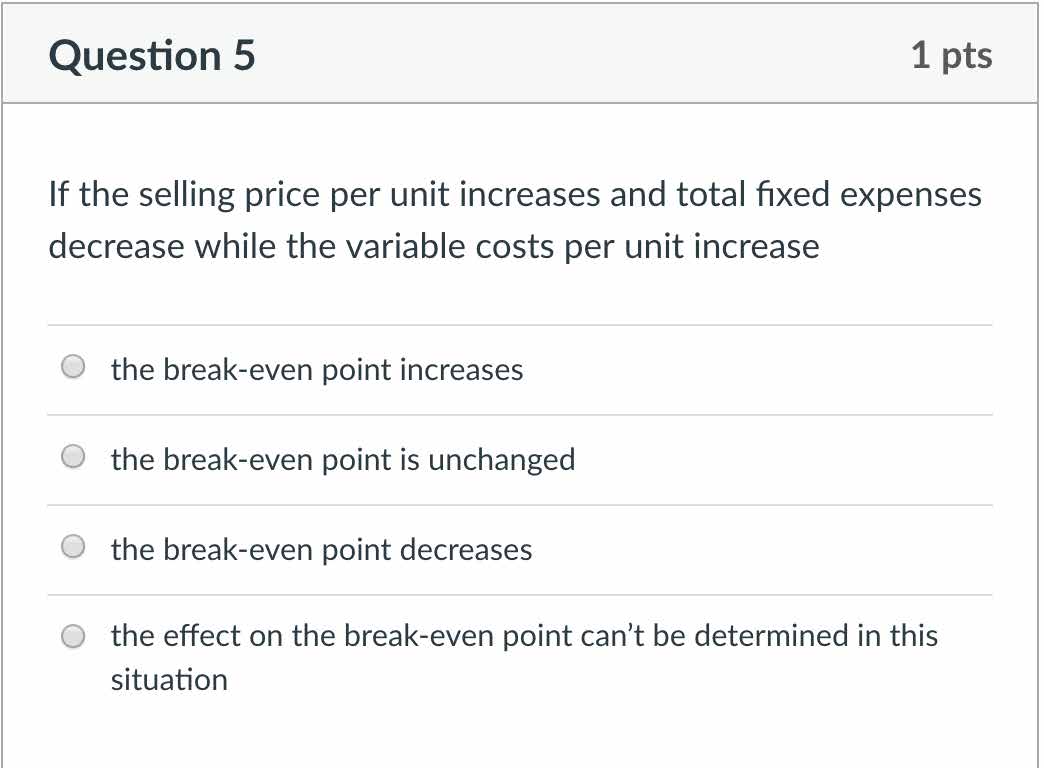Select the "can't be determined" radio button

(73, 636)
